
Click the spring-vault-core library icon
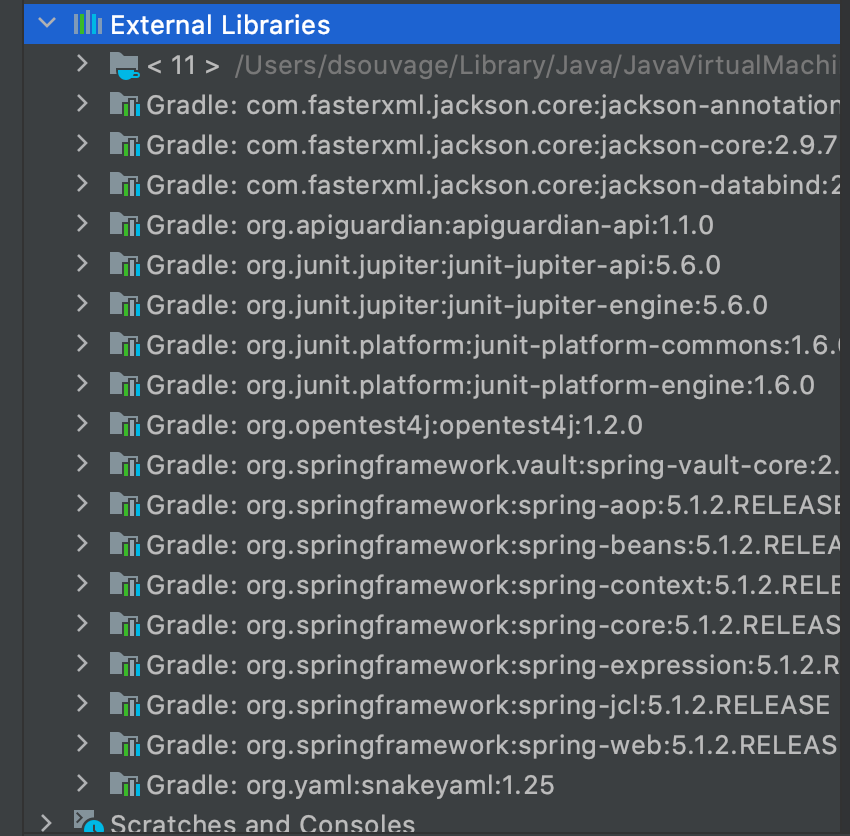pyautogui.click(x=125, y=464)
